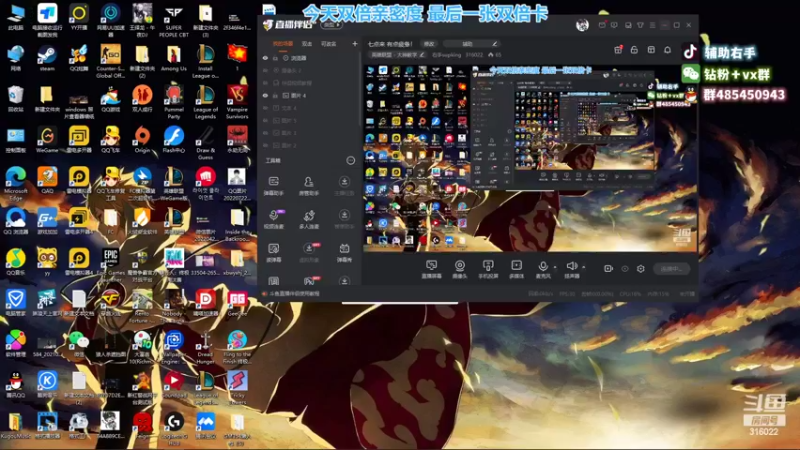
Task: Click the modify button next to stream title
Action: (x=429, y=44)
